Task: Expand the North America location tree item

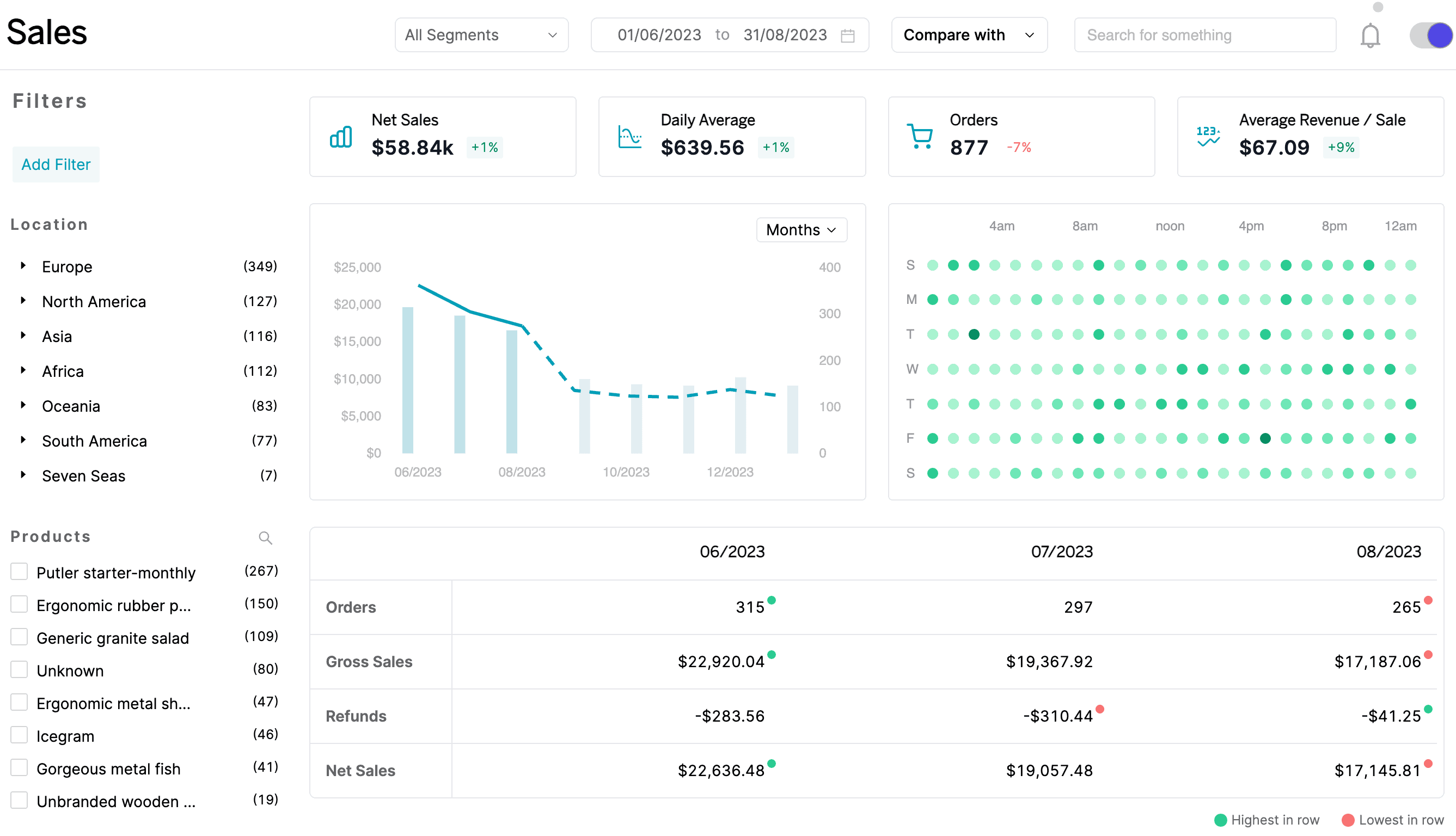Action: pos(22,301)
